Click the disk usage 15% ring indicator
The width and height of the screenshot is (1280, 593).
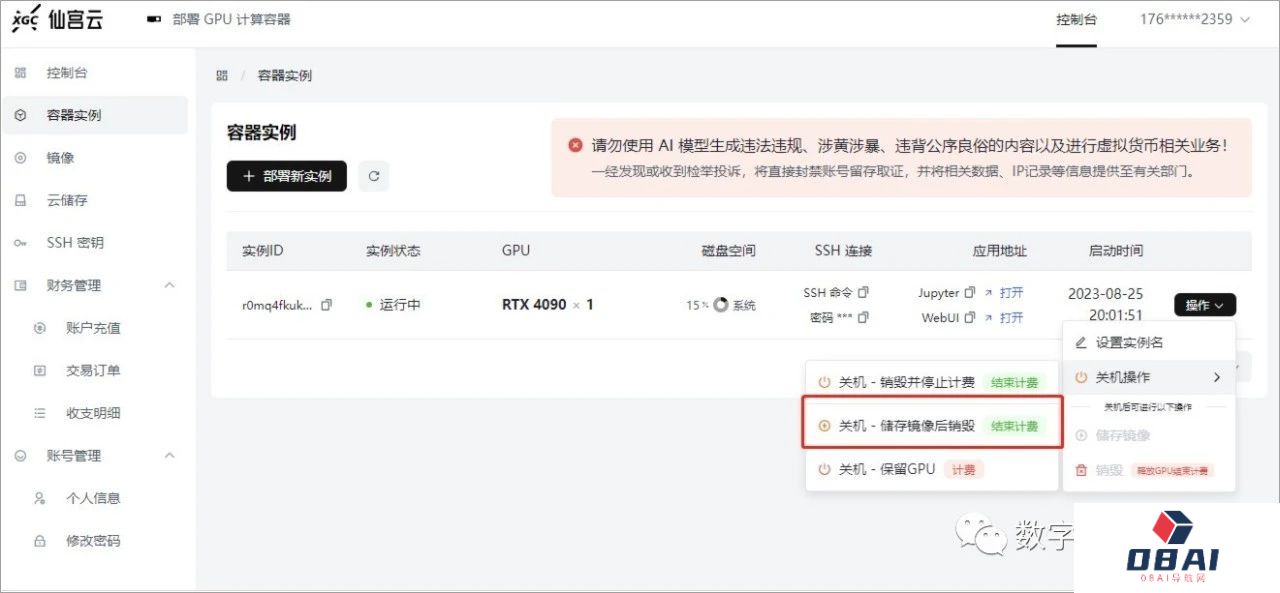720,305
